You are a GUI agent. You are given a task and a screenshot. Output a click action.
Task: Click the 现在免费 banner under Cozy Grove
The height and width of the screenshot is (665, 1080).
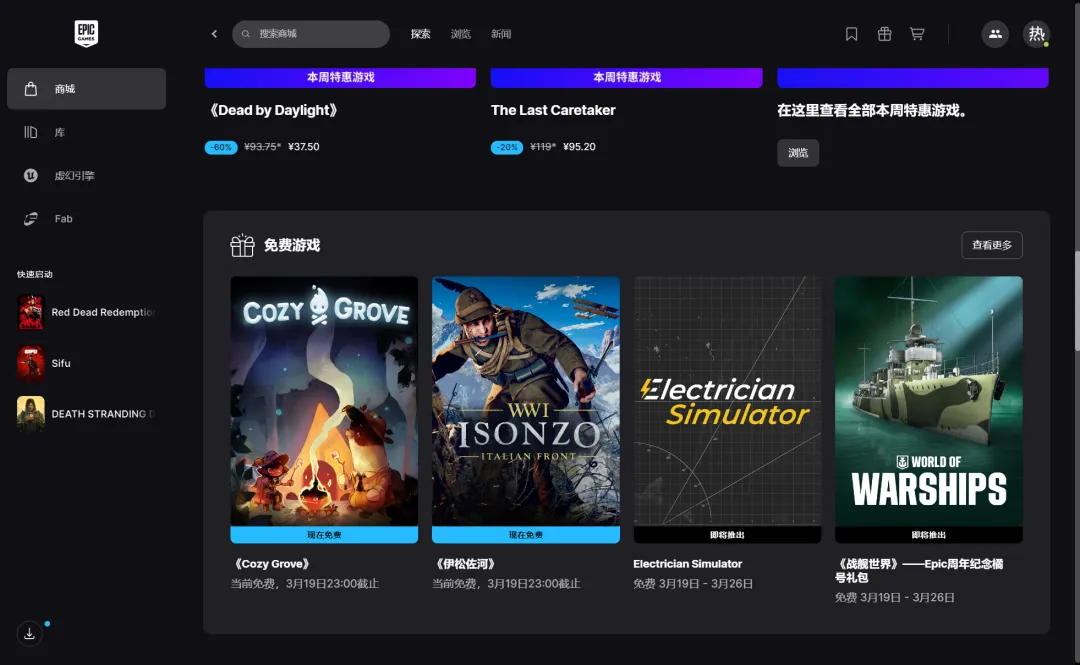pyautogui.click(x=324, y=535)
